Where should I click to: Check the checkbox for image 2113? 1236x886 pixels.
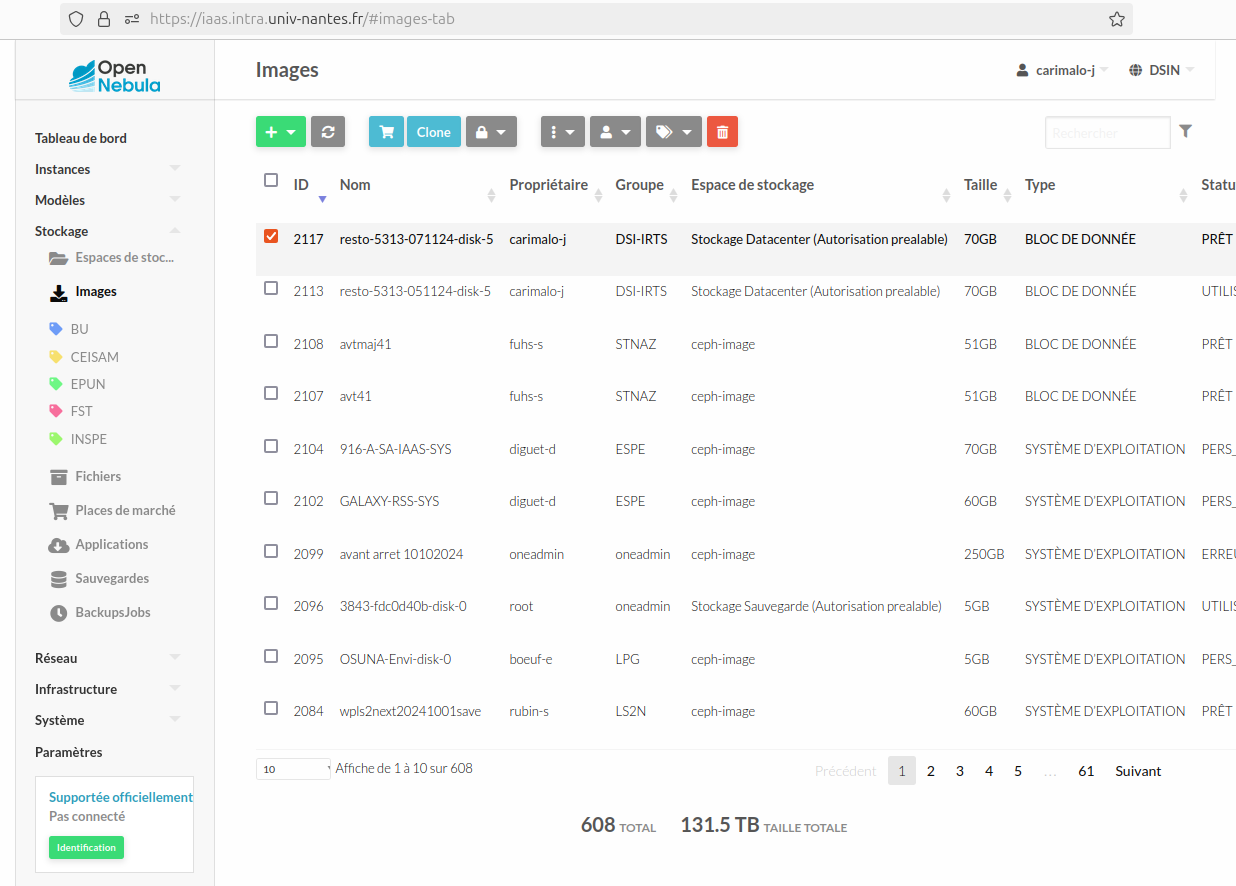[270, 288]
